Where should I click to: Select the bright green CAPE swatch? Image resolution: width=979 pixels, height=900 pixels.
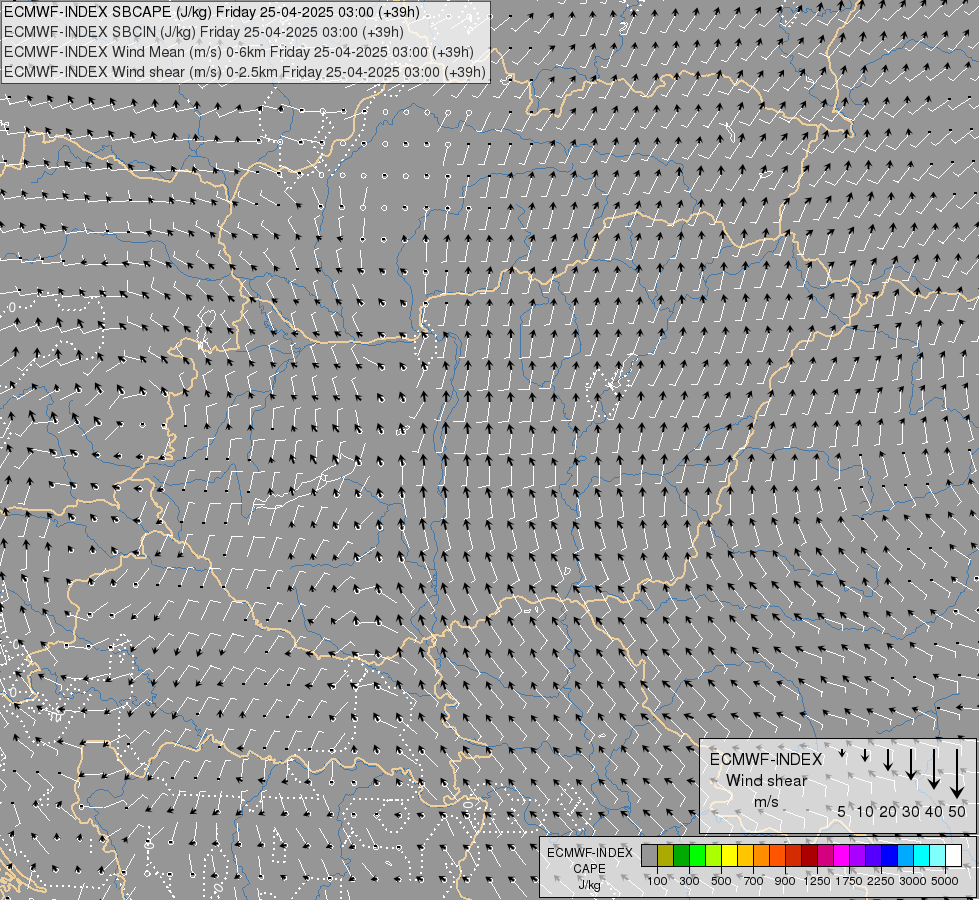pyautogui.click(x=698, y=856)
